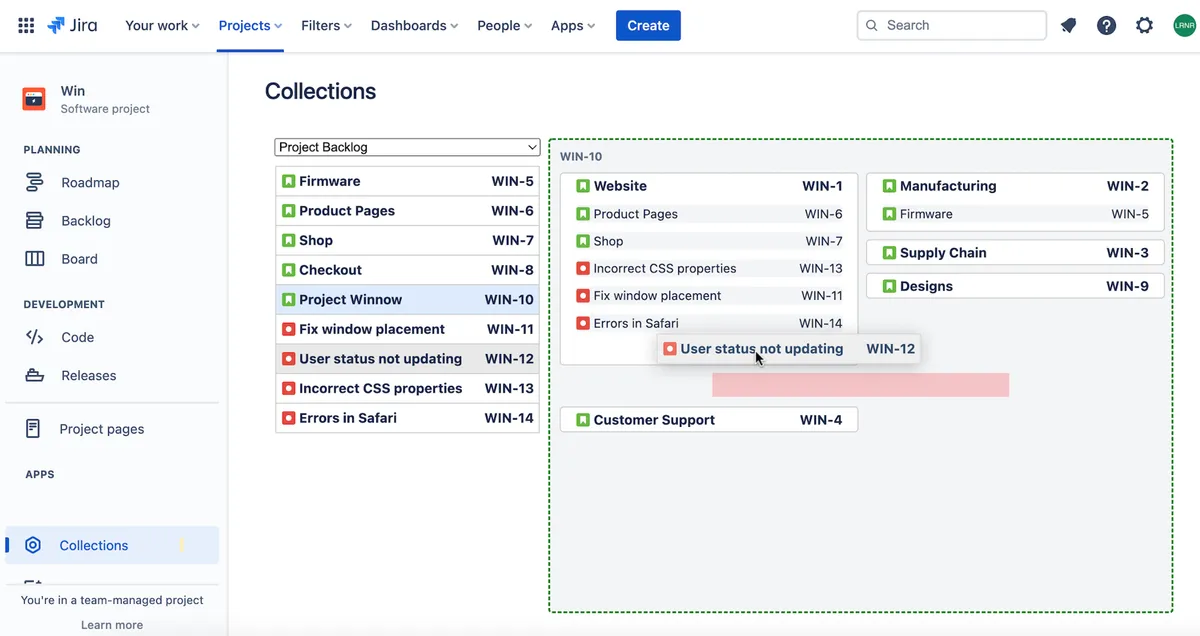The image size is (1200, 636).
Task: Click the Board sidebar icon
Action: (34, 258)
